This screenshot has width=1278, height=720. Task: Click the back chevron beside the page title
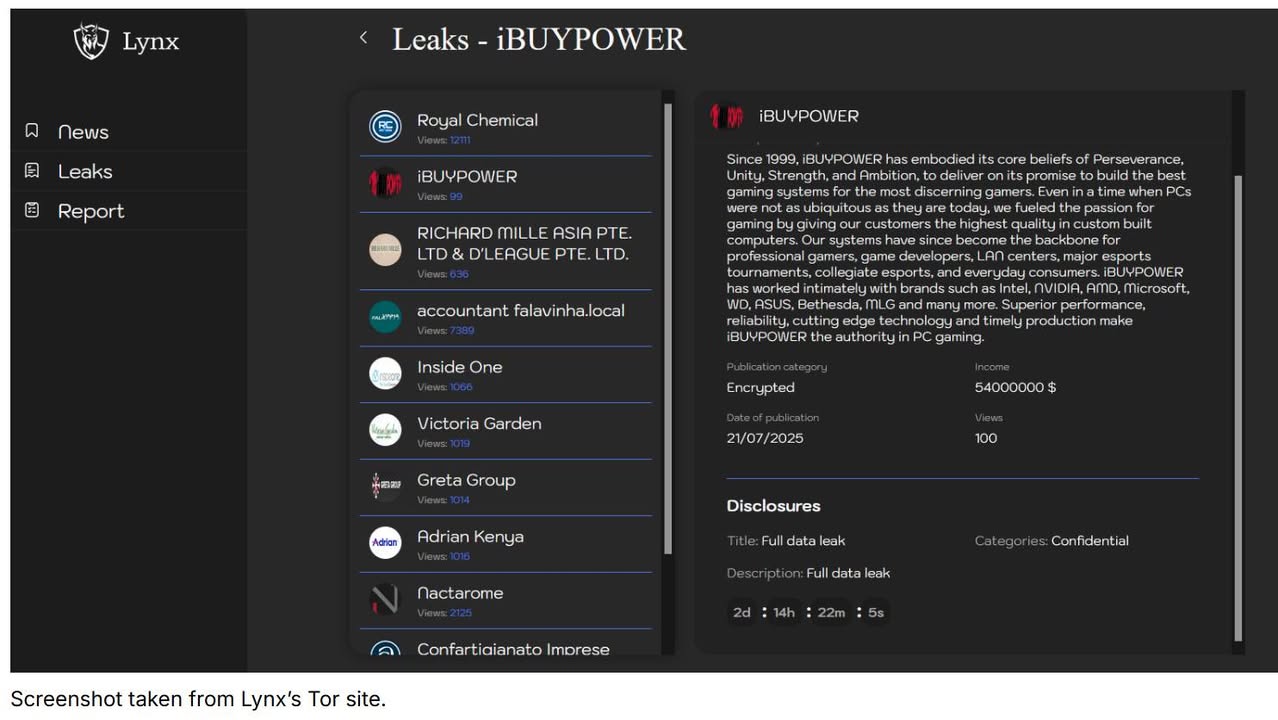coord(363,37)
